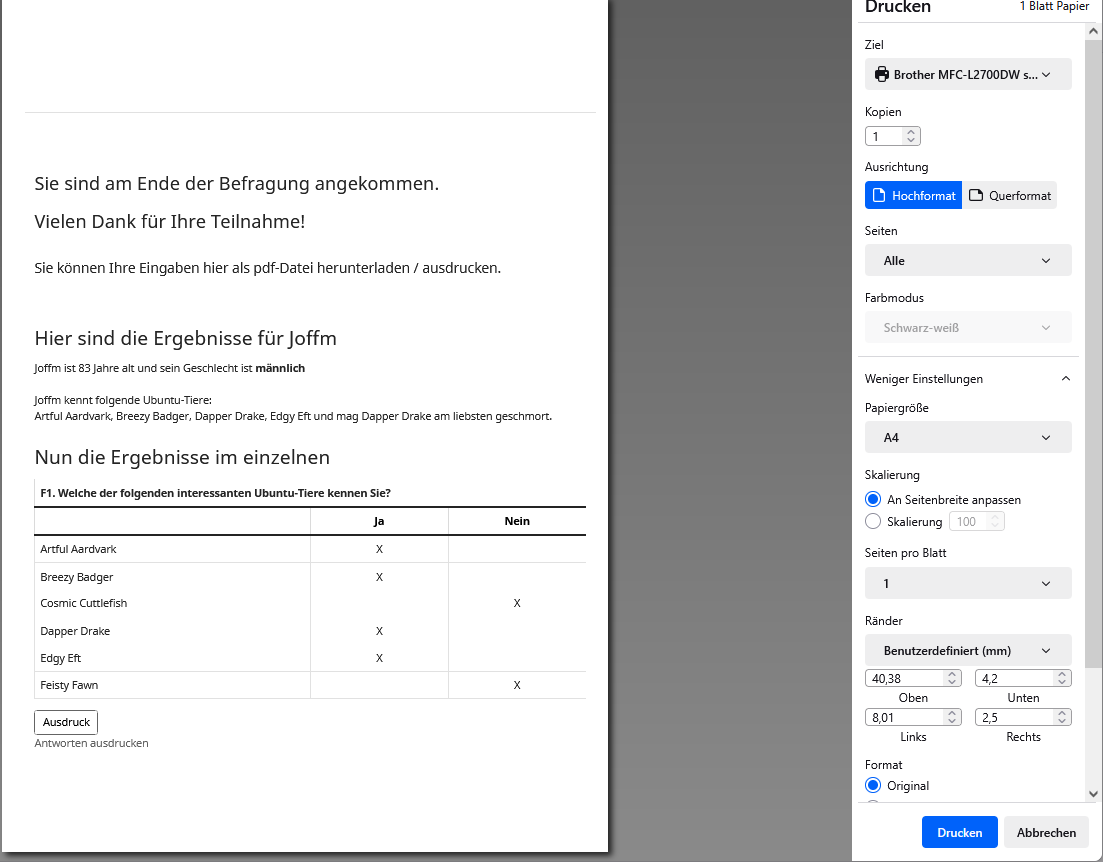Select the Original format radio button
Viewport: 1103px width, 862px height.
[873, 786]
